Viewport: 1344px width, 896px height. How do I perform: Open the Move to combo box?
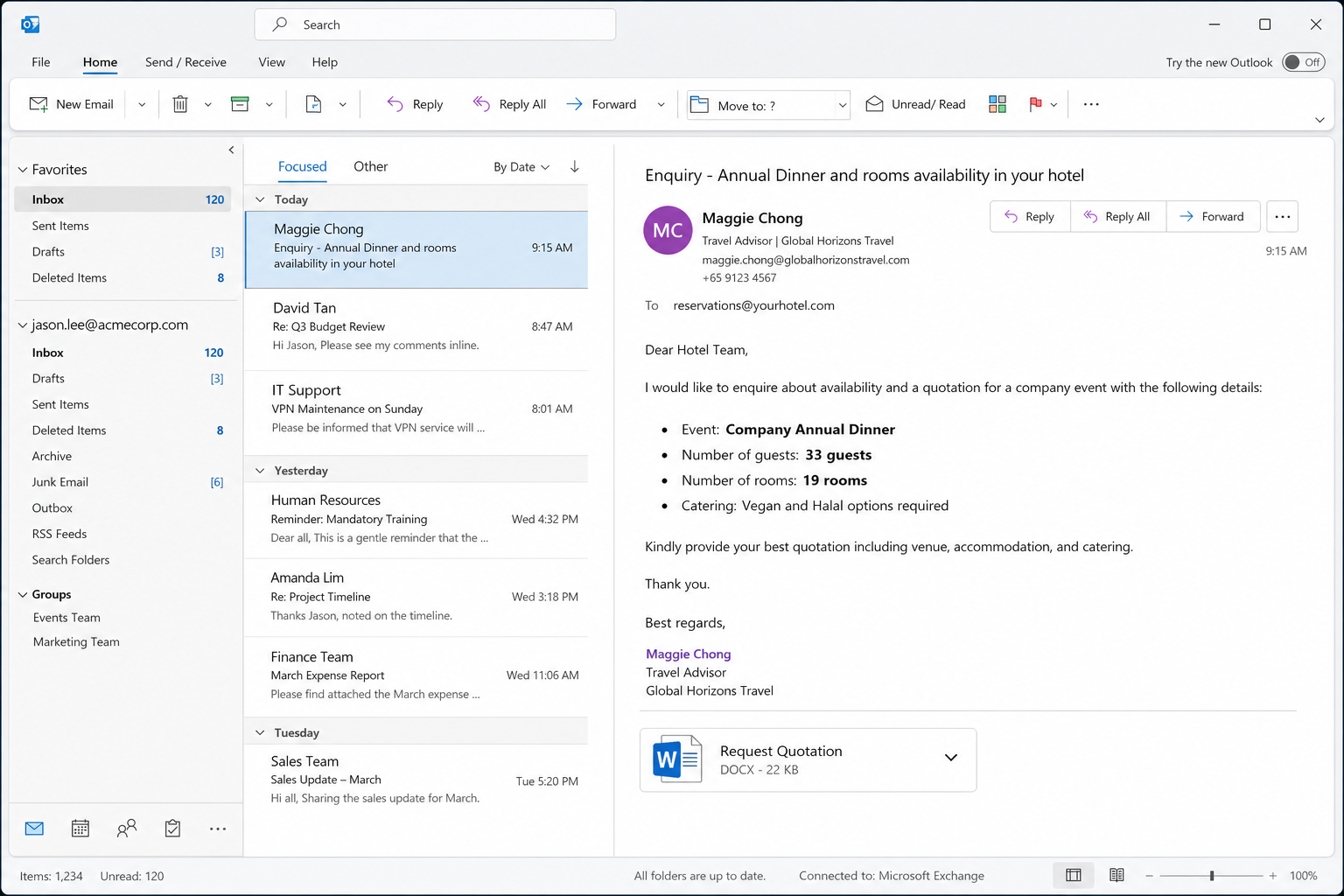(x=769, y=105)
